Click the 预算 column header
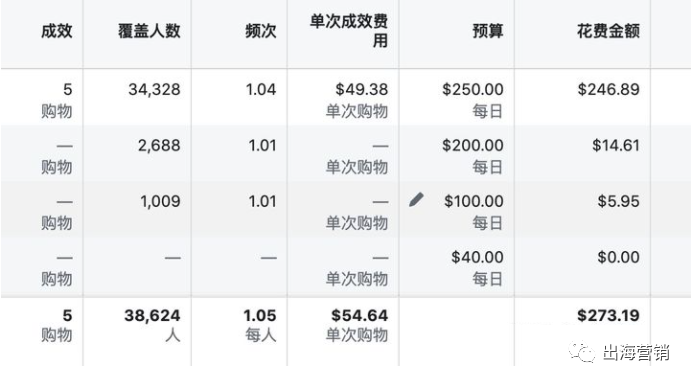 pos(488,31)
